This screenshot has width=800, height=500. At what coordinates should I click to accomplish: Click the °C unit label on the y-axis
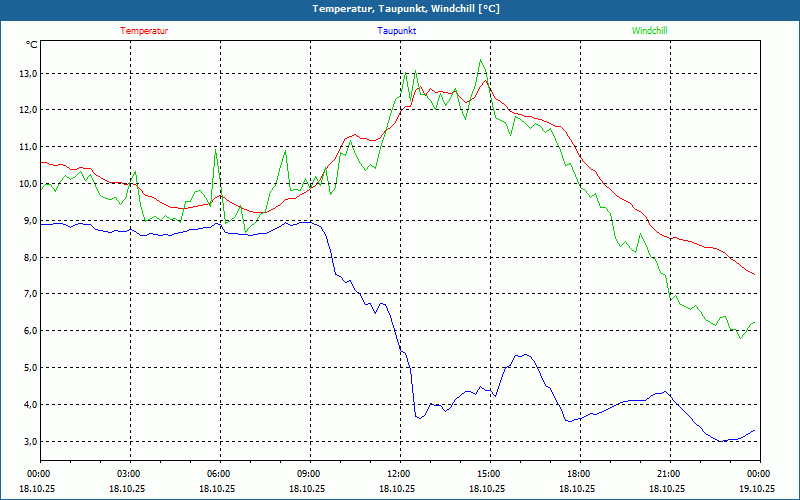(x=32, y=45)
